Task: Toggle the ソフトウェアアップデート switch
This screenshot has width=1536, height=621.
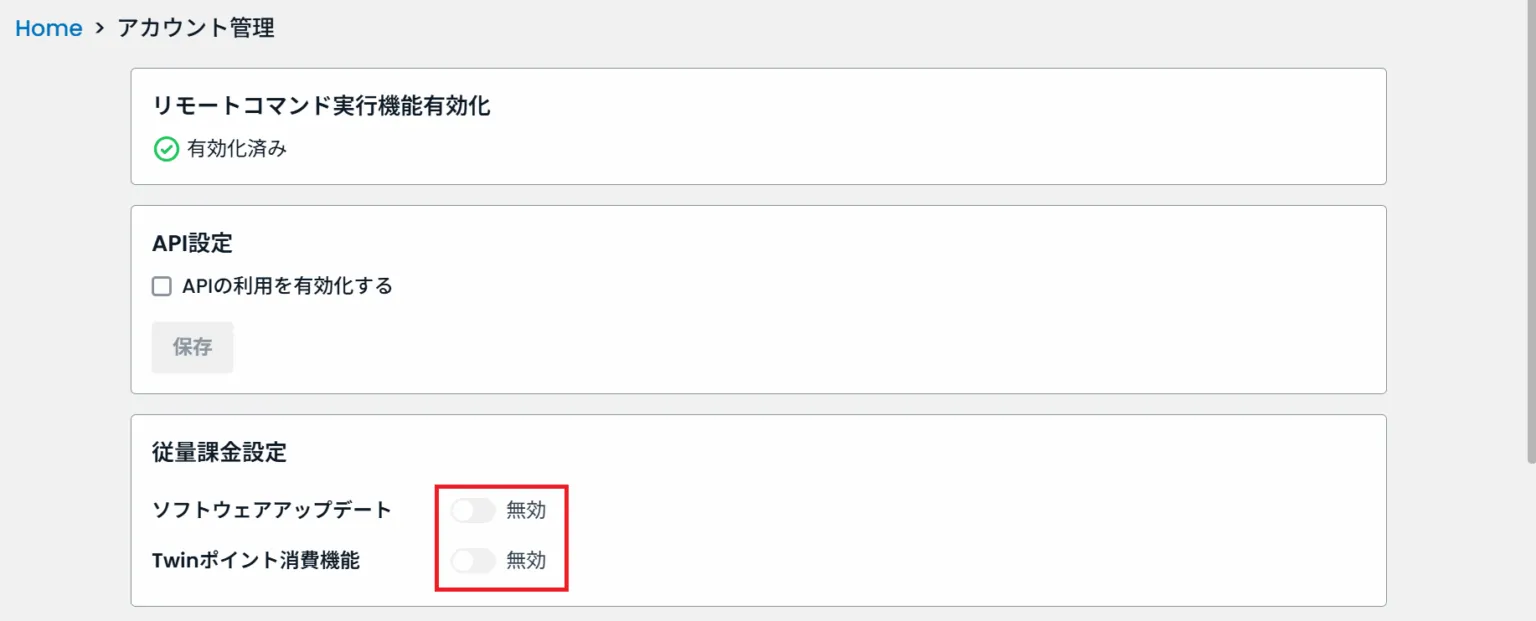Action: point(473,511)
